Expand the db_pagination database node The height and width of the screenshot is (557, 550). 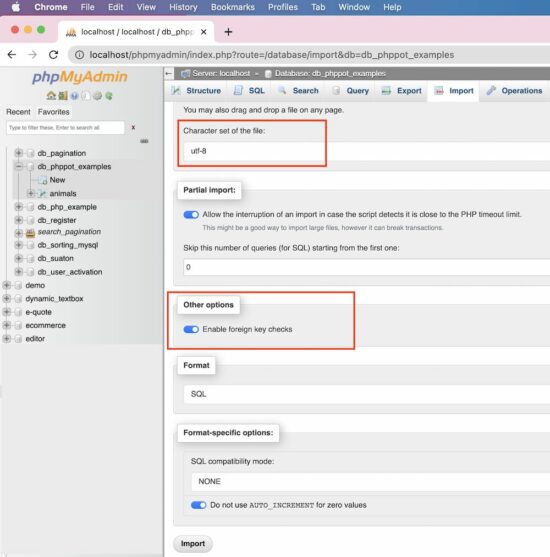point(18,153)
